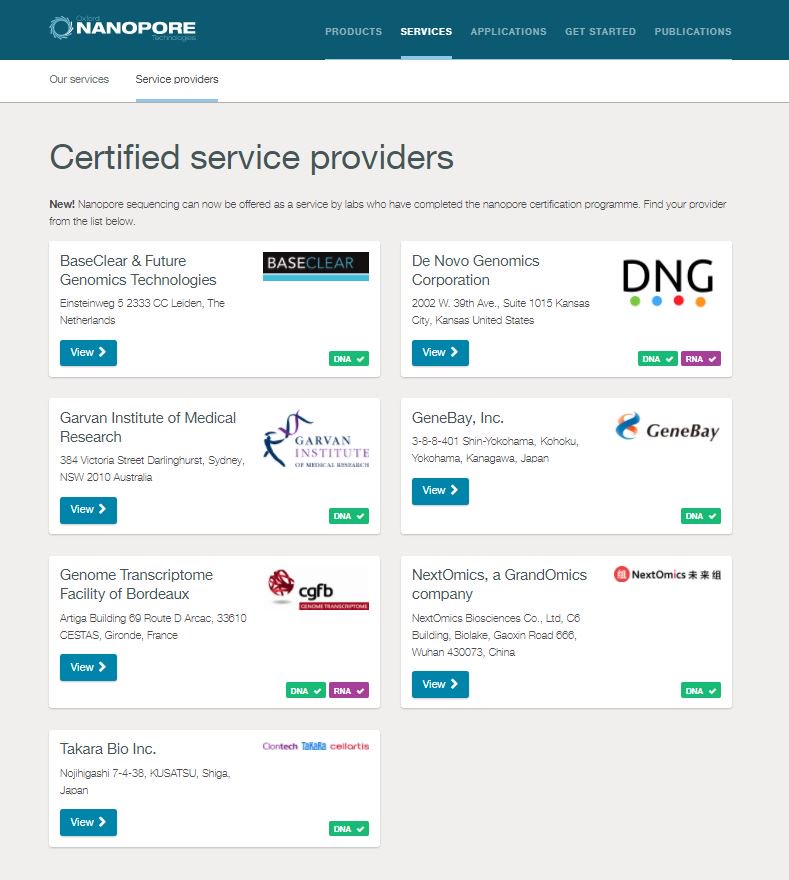The height and width of the screenshot is (880, 789).
Task: Click Garvan Institute of Medical Research title
Action: pos(148,427)
